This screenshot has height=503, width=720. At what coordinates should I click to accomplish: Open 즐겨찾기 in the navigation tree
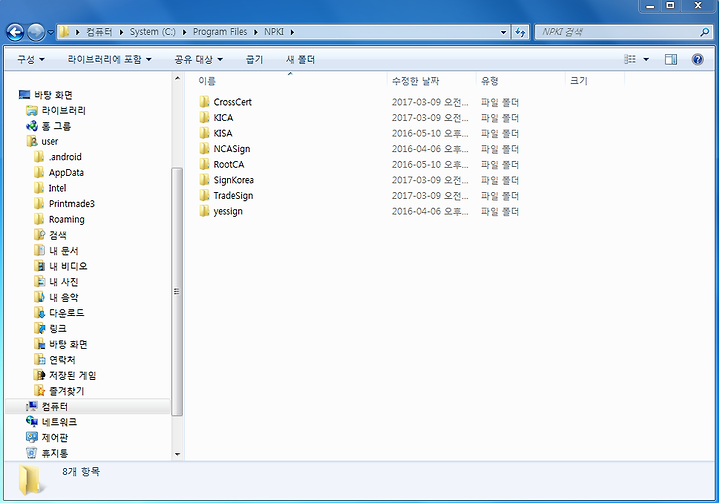pyautogui.click(x=67, y=391)
